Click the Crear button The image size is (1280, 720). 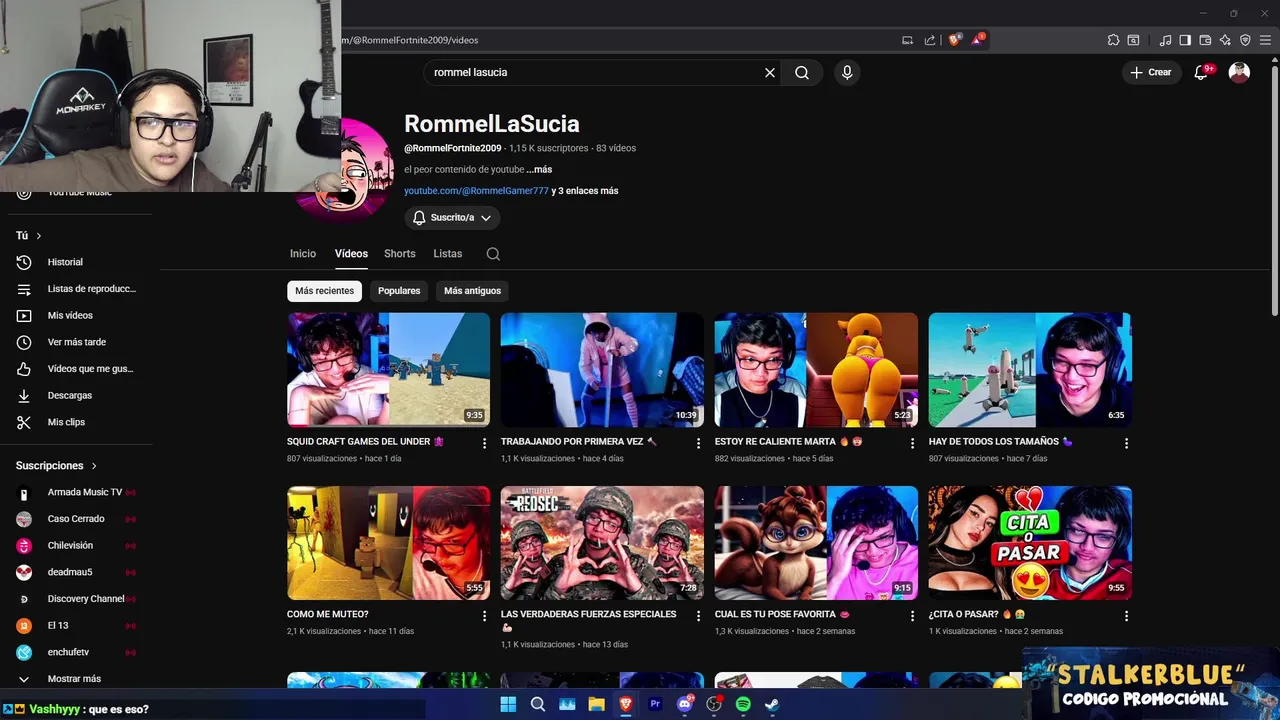(1151, 72)
